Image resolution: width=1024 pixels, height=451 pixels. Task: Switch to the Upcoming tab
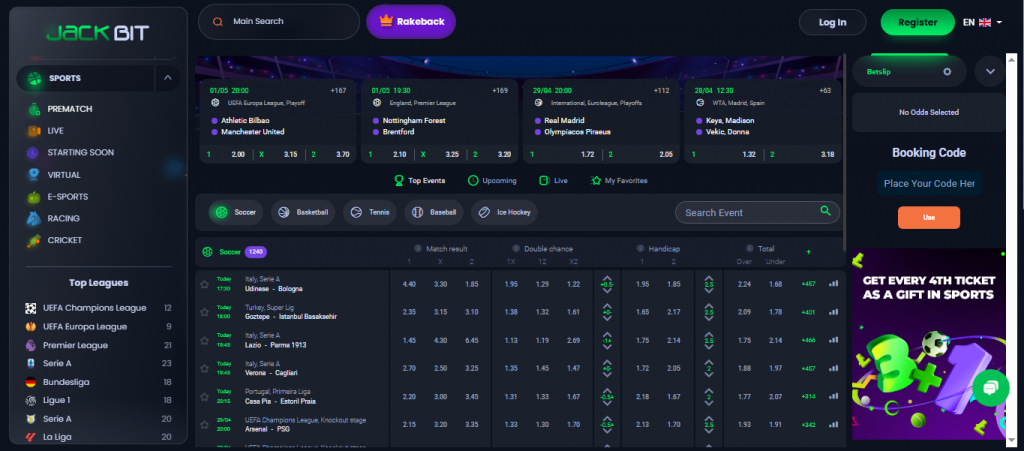[x=492, y=181]
